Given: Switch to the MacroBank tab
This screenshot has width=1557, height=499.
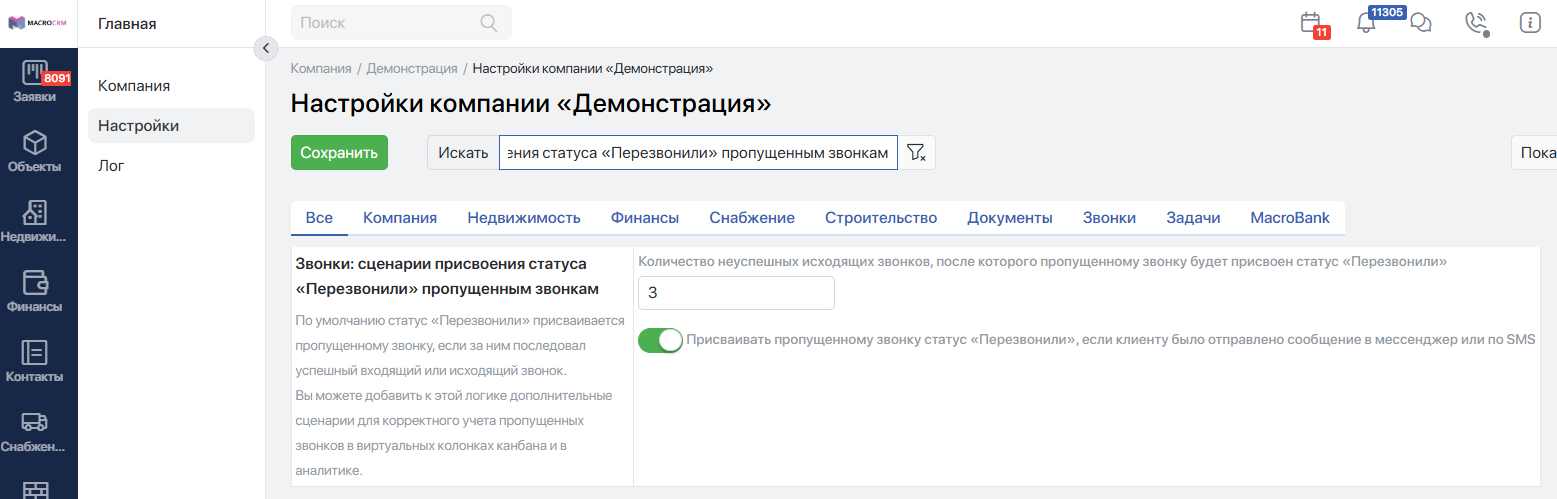Looking at the screenshot, I should point(1290,218).
